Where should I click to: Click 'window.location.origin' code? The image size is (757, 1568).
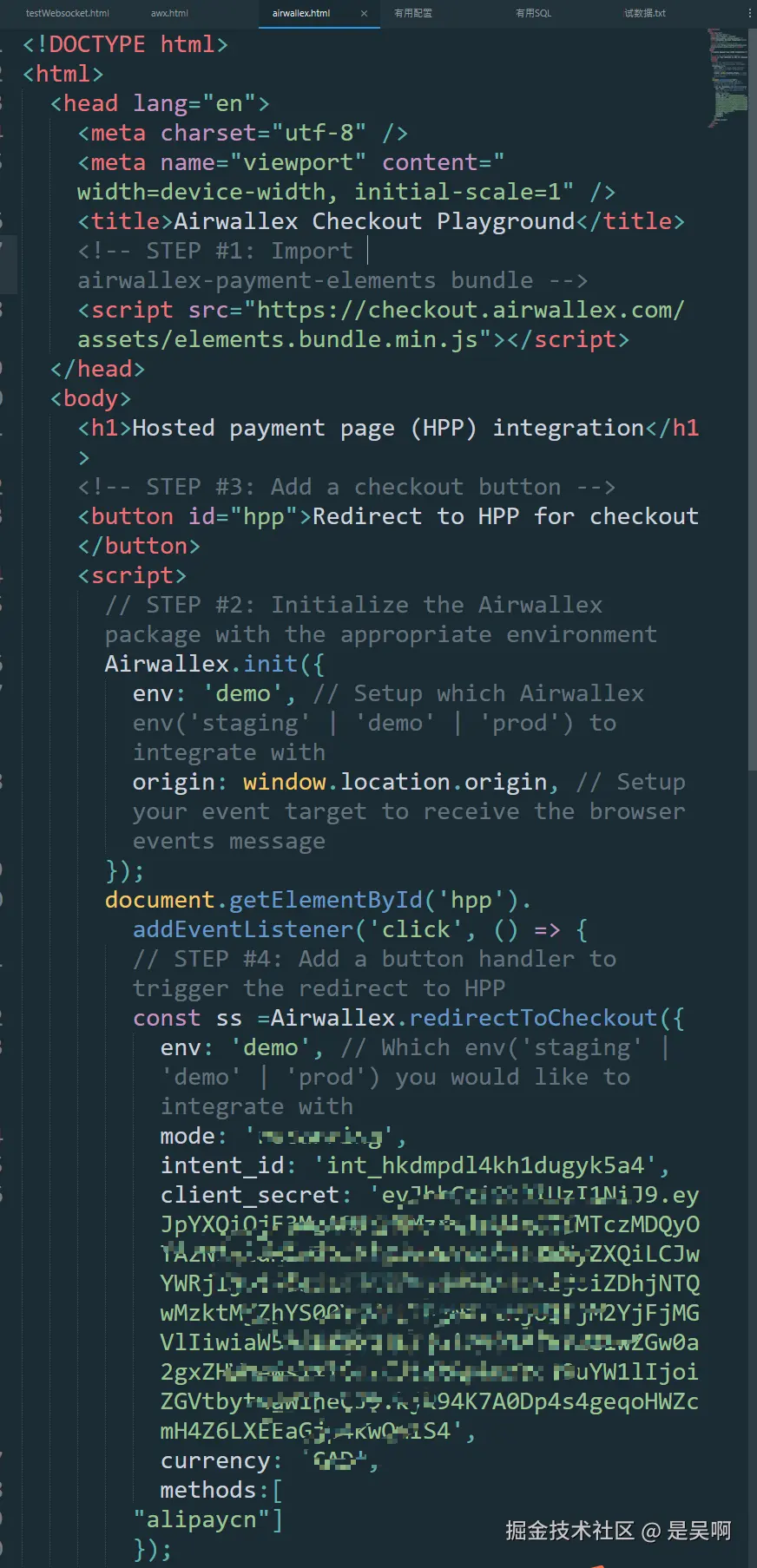point(395,782)
